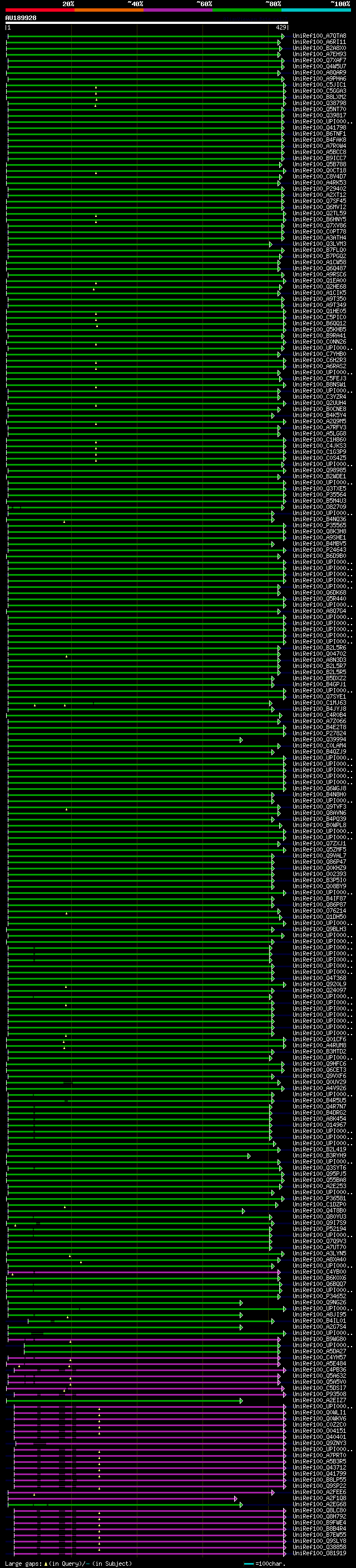
Task: Select the UniRef100_B4ILQ1 label
Action: 319,1321
